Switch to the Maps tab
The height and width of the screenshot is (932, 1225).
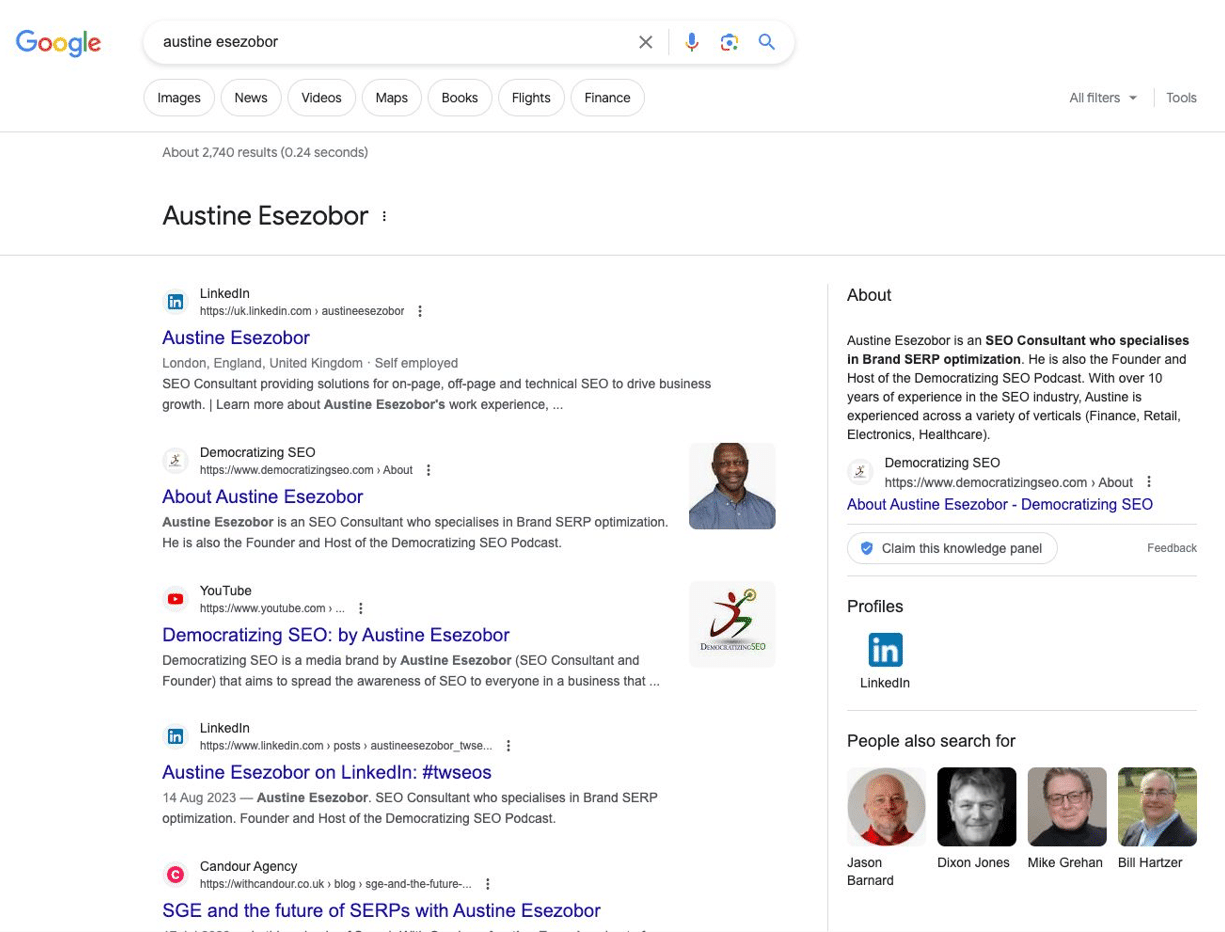coord(392,98)
